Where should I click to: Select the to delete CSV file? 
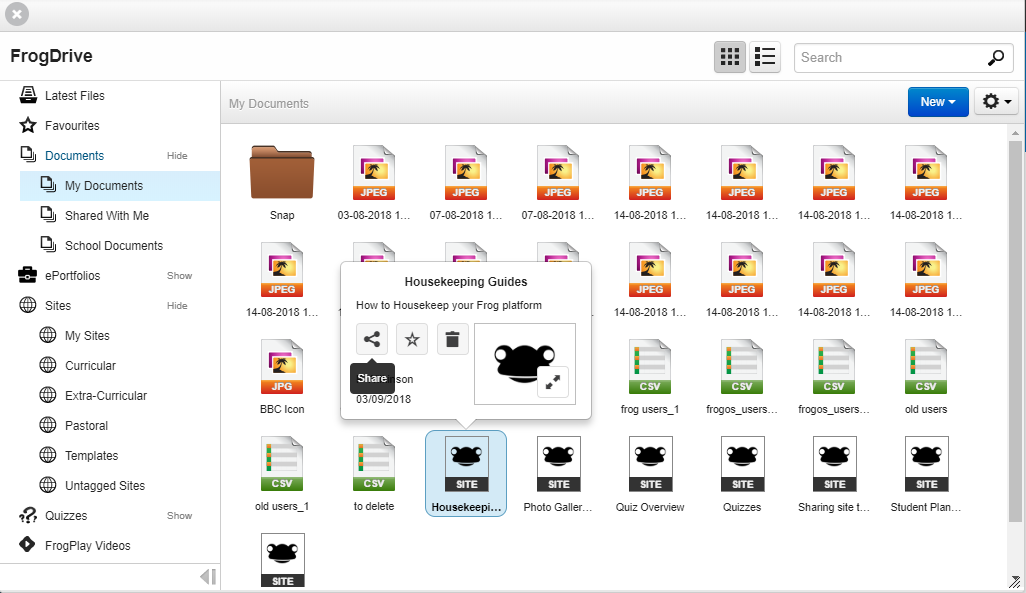374,474
